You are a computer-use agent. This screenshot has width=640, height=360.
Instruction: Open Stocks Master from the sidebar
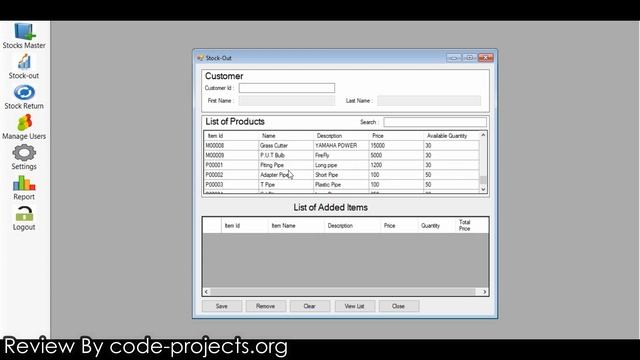click(x=24, y=36)
